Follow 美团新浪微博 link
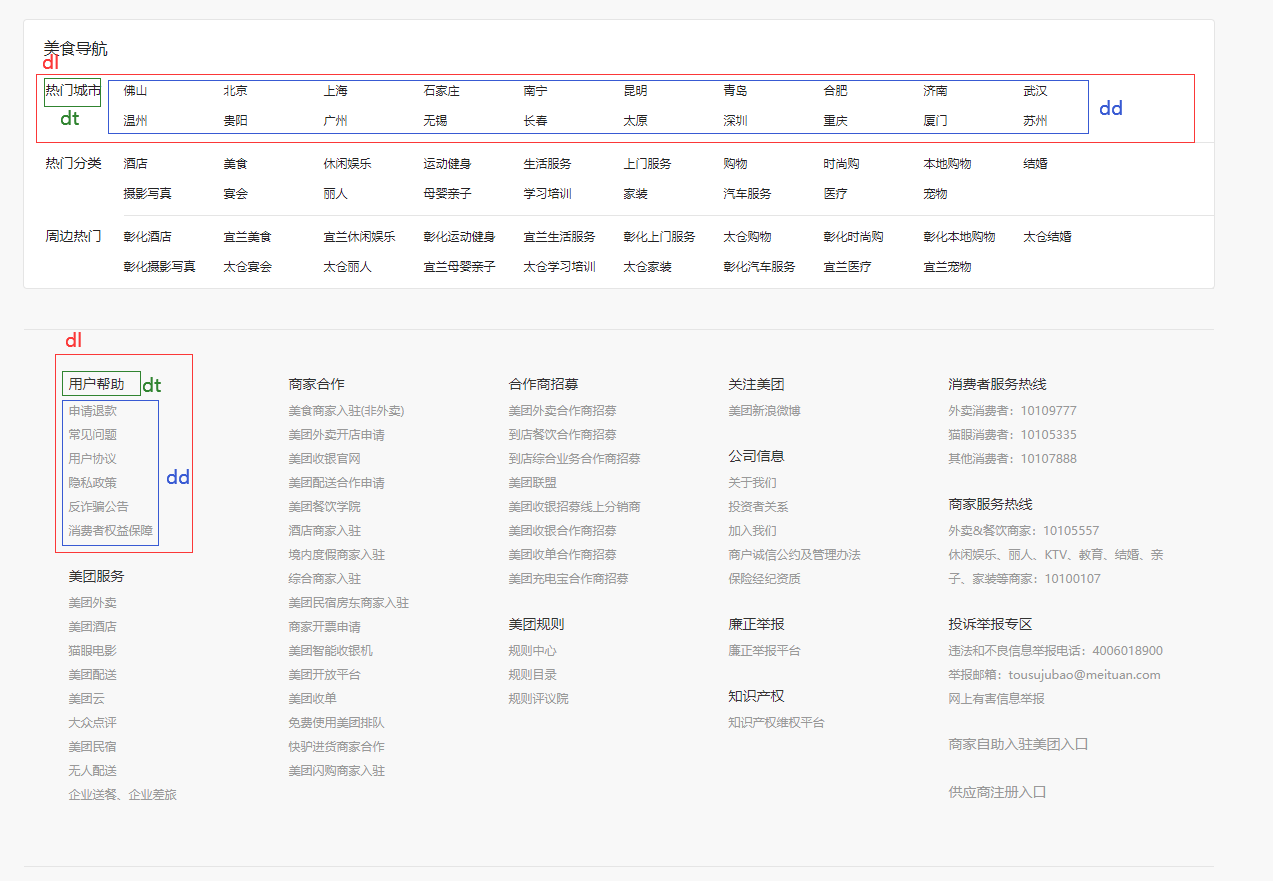This screenshot has height=881, width=1273. [764, 411]
